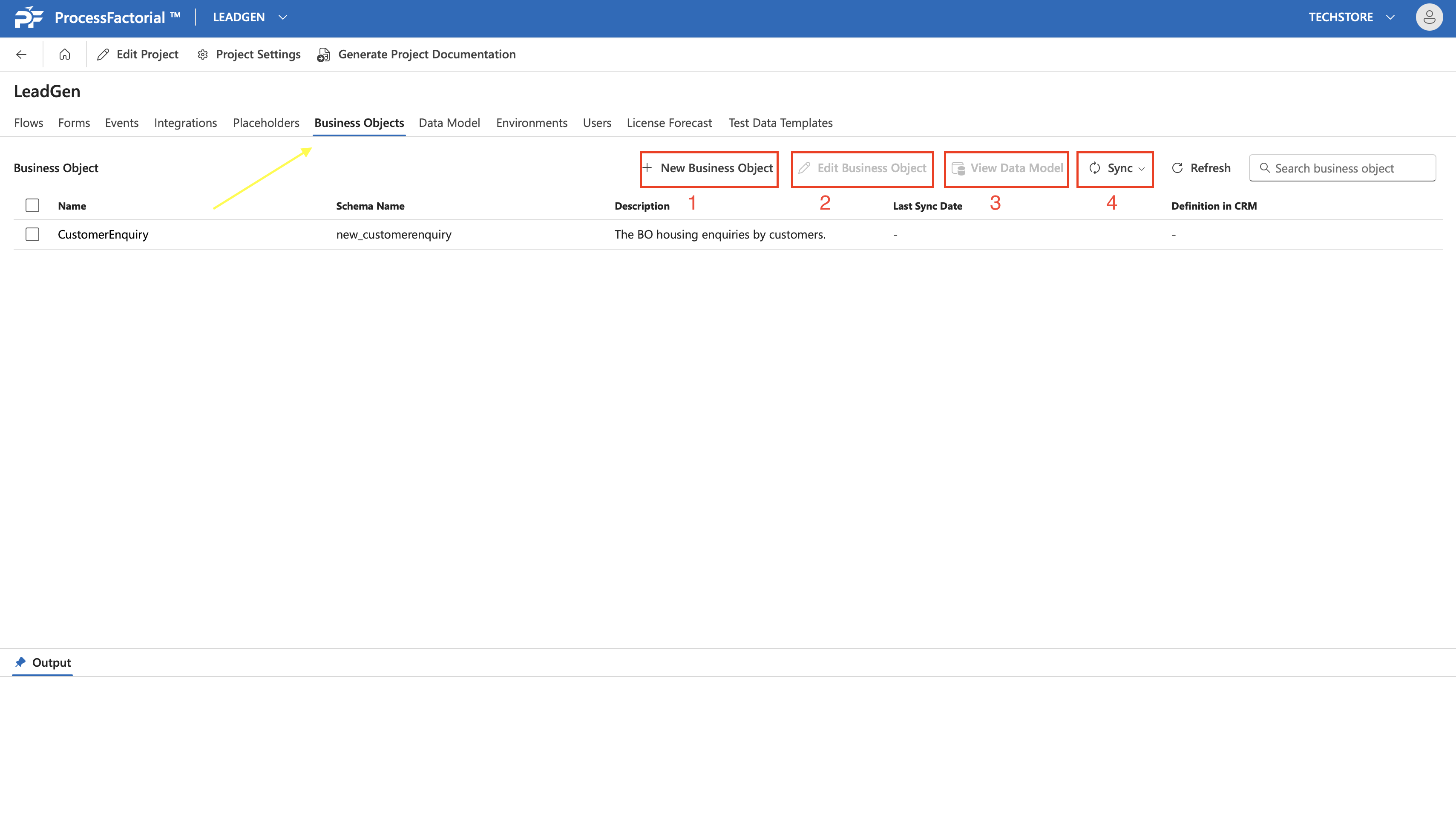Click the ProcessFactorial logo icon
1456x835 pixels.
click(x=29, y=17)
